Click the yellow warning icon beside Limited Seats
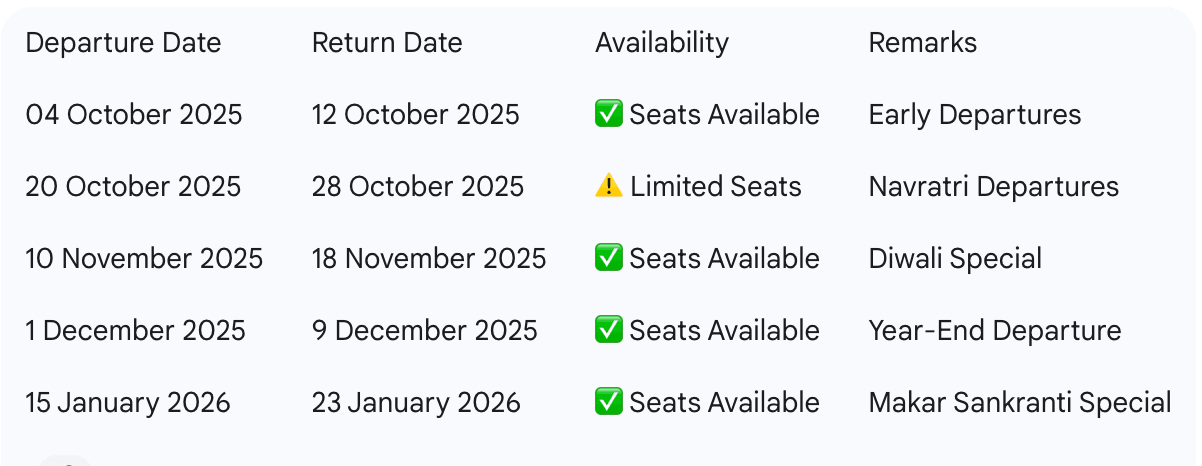Image resolution: width=1202 pixels, height=466 pixels. pyautogui.click(x=608, y=187)
